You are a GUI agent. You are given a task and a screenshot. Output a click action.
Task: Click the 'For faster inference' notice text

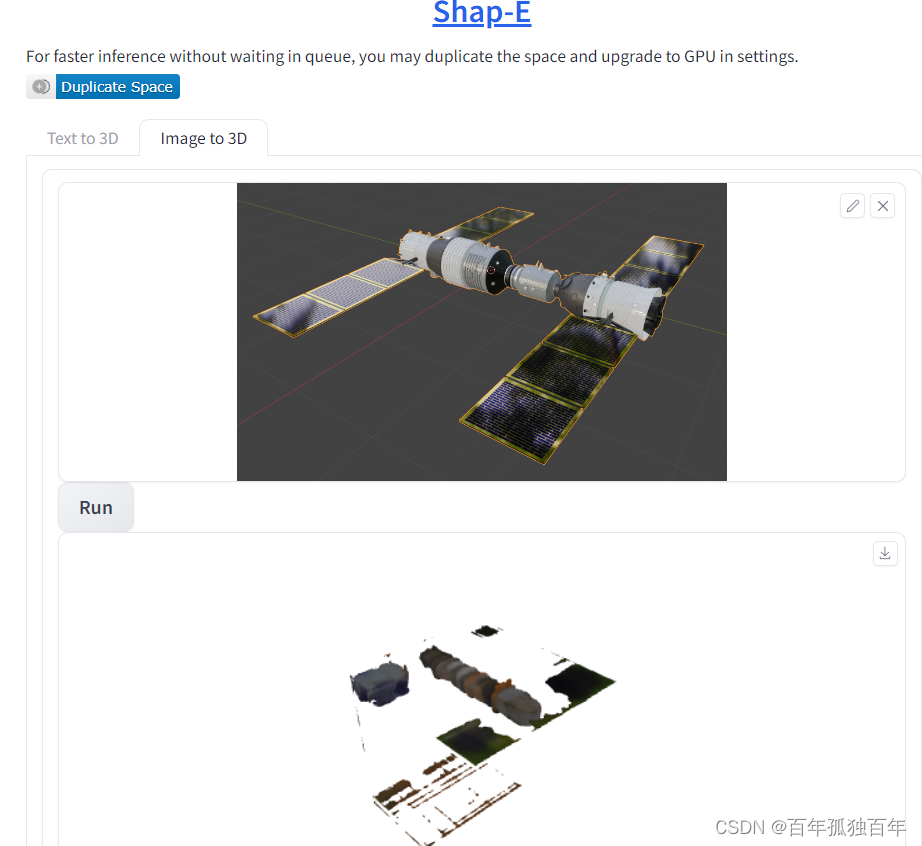[412, 56]
